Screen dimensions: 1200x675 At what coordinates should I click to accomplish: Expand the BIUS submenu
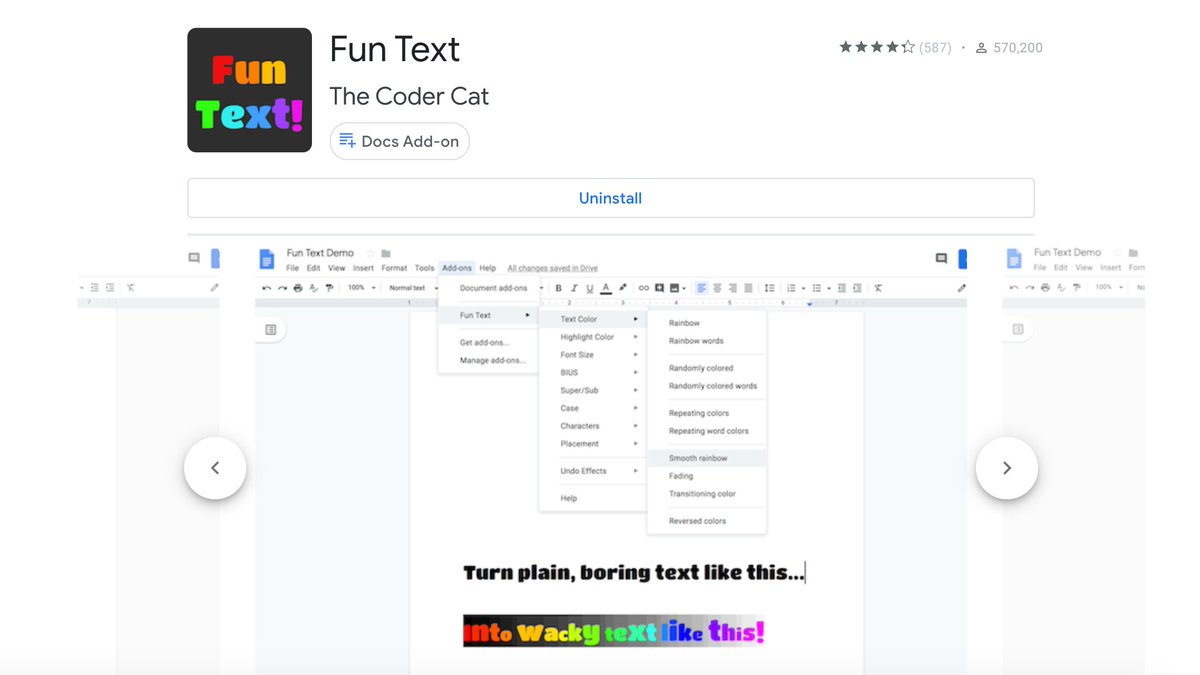[x=592, y=372]
